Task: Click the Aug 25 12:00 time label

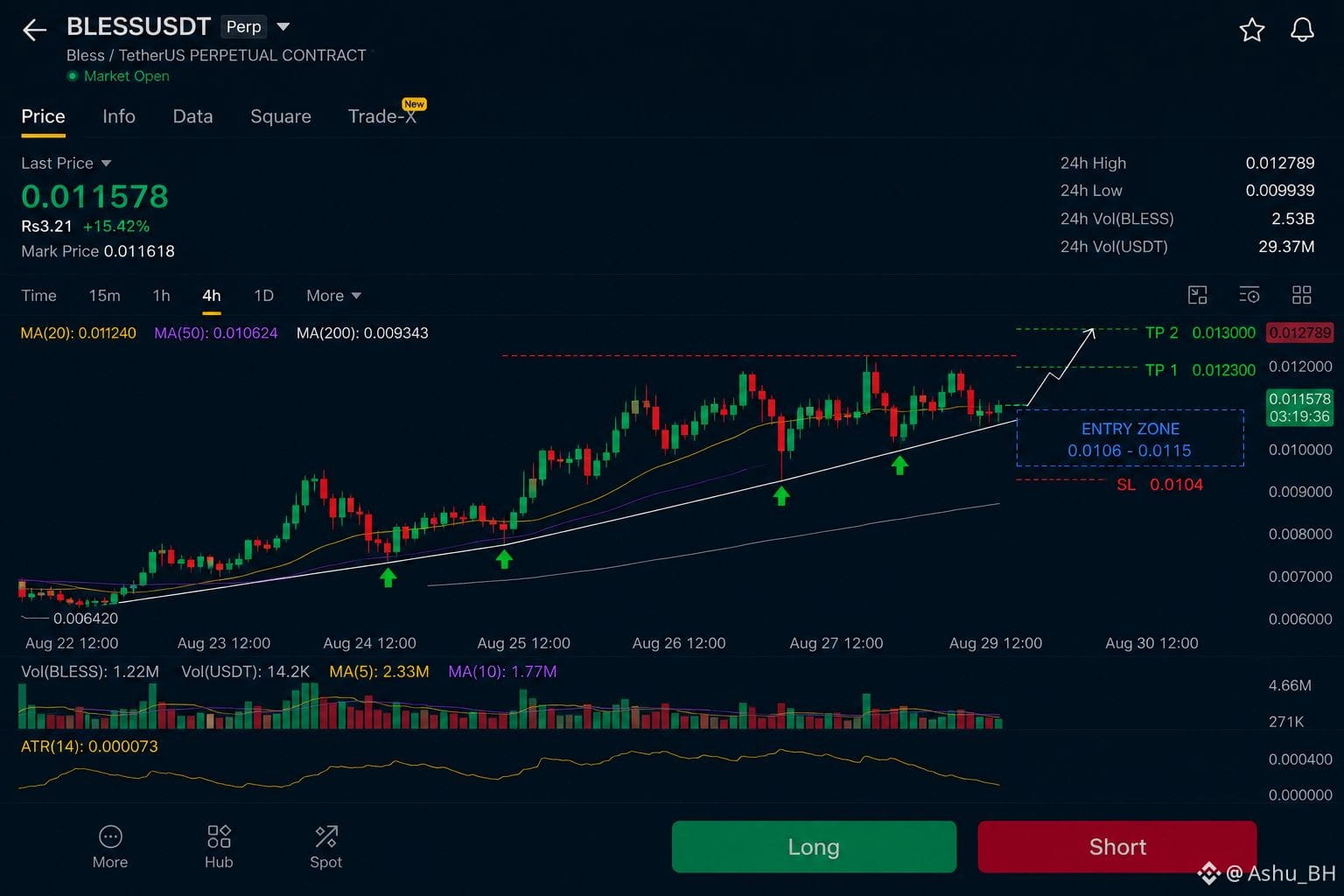Action: click(x=523, y=643)
